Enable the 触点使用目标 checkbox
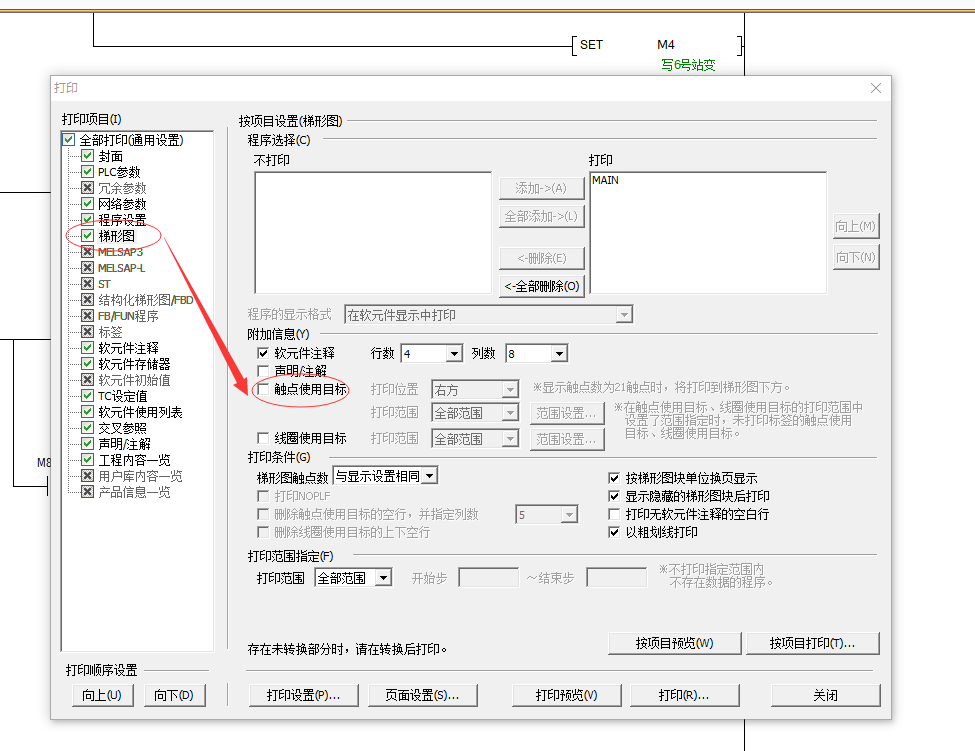Image resolution: width=975 pixels, height=751 pixels. coord(264,389)
